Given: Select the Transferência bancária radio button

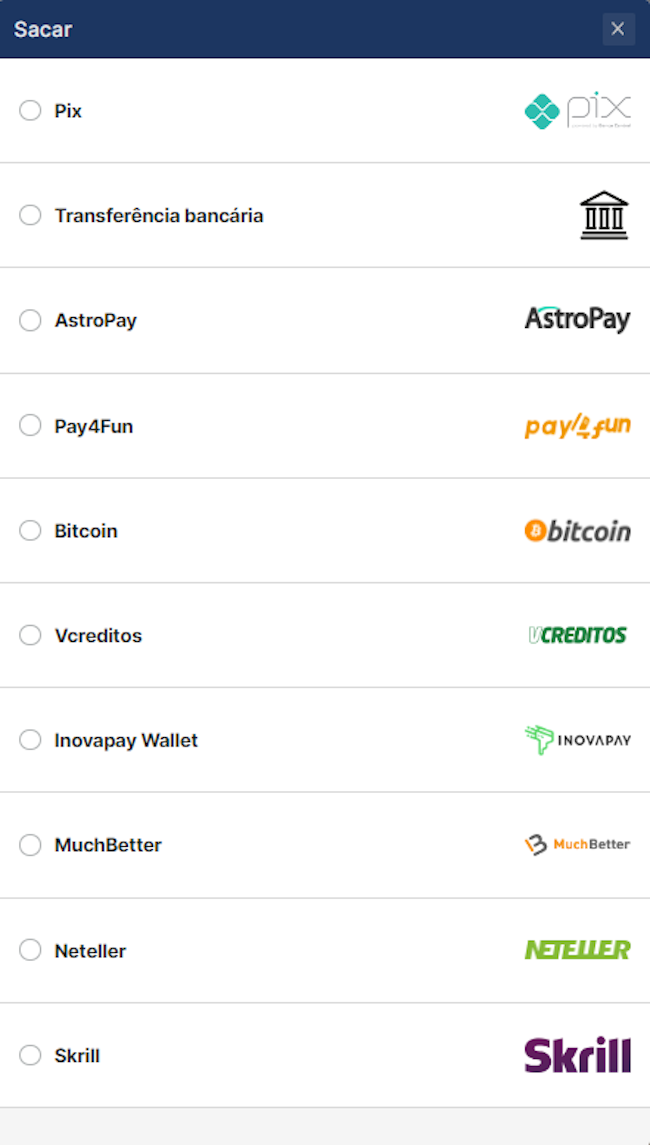Looking at the screenshot, I should tap(30, 215).
